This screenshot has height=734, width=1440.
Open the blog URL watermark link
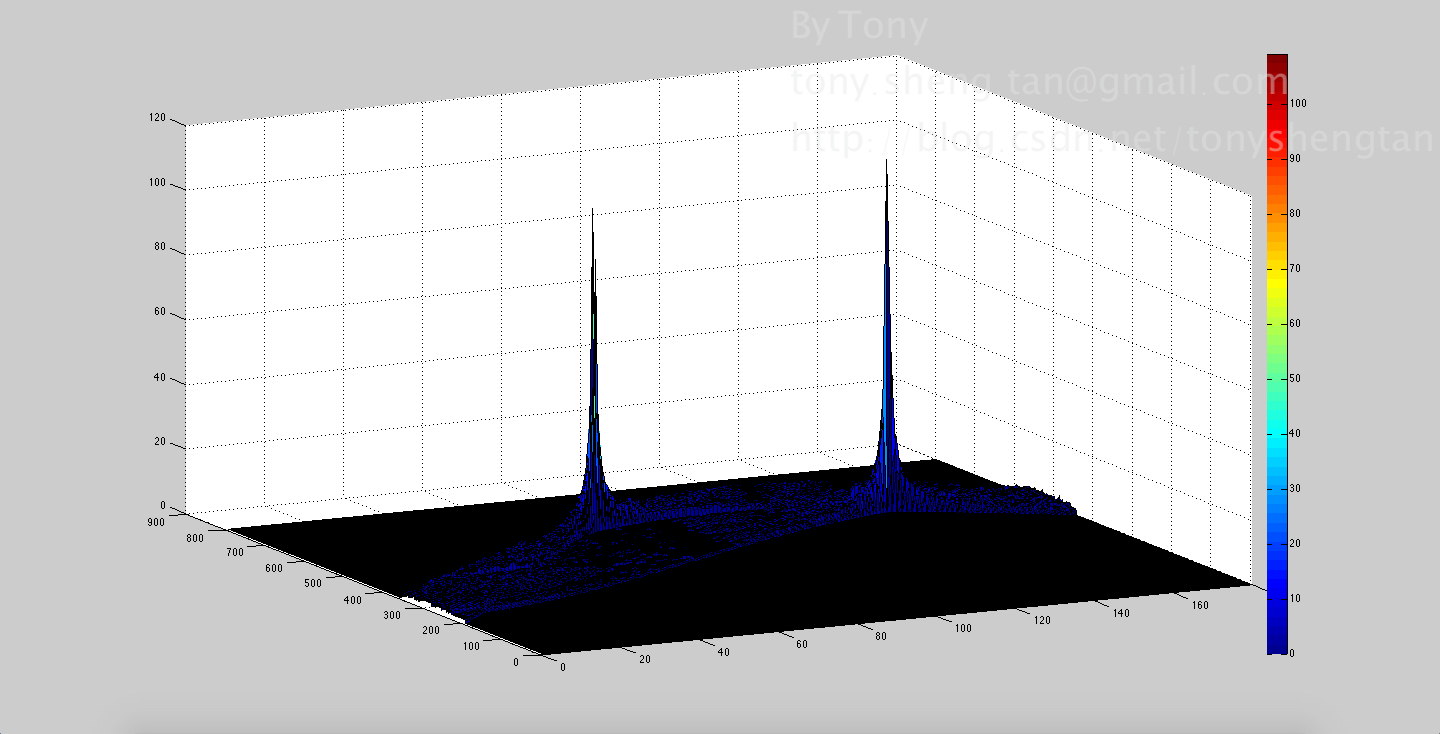(x=1110, y=140)
